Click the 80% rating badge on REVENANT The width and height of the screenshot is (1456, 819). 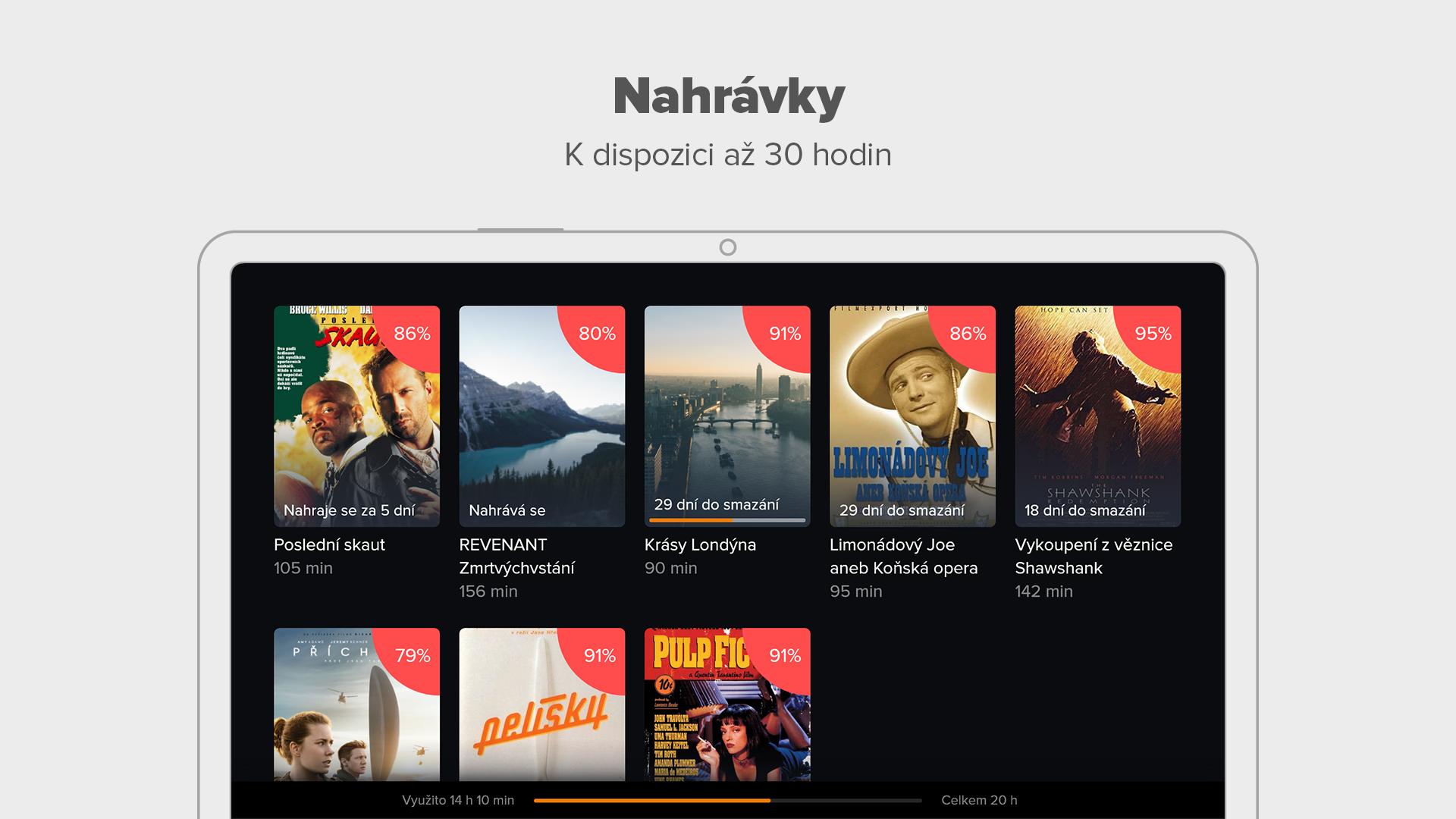coord(595,334)
